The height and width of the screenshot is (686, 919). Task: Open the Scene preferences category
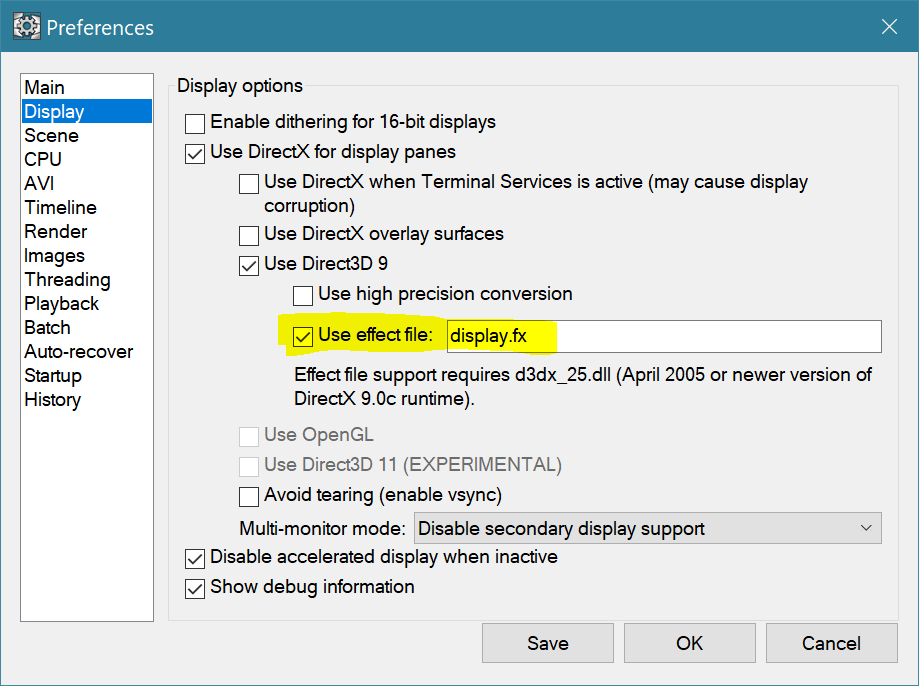pyautogui.click(x=51, y=136)
